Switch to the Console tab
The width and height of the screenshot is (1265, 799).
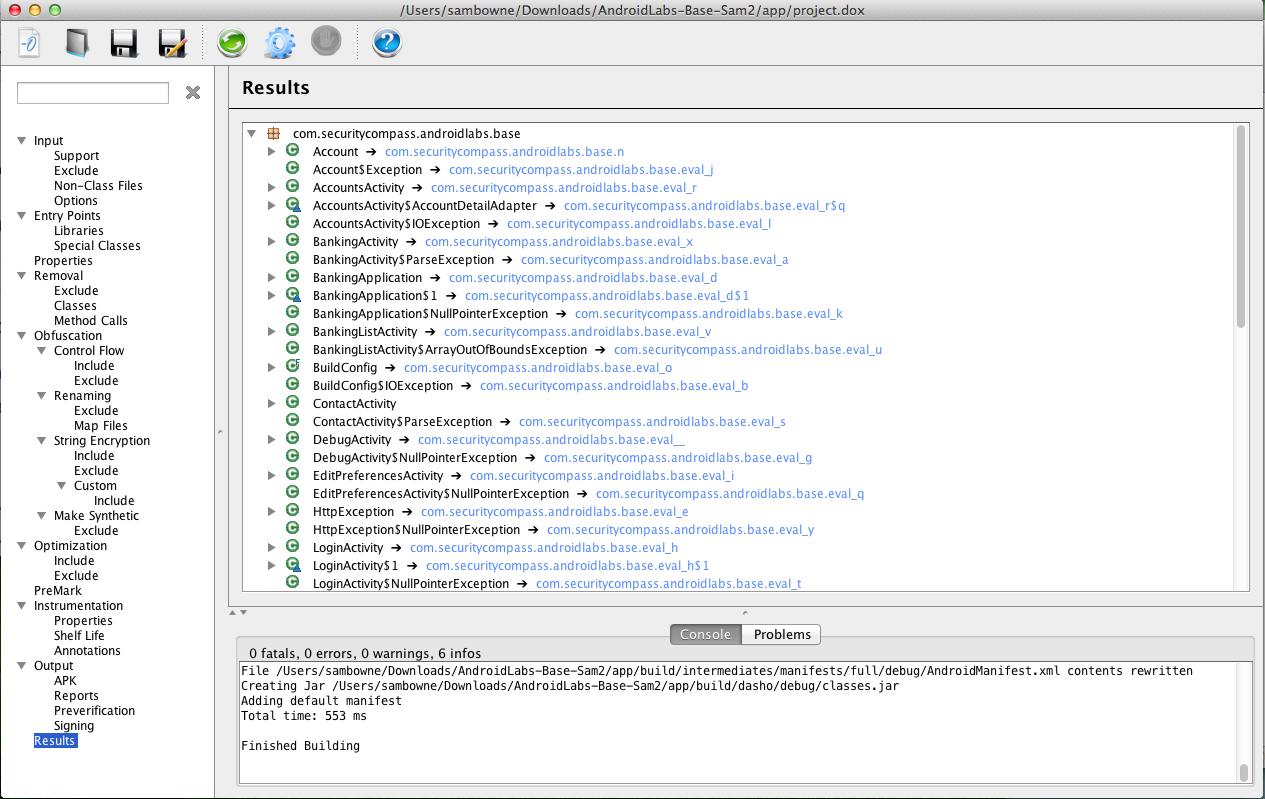706,634
